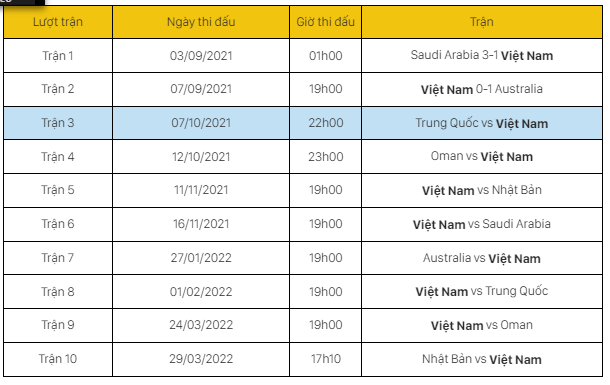Click the Australia vs Việt Nam cell
Image resolution: width=610 pixels, height=385 pixels.
(x=482, y=258)
